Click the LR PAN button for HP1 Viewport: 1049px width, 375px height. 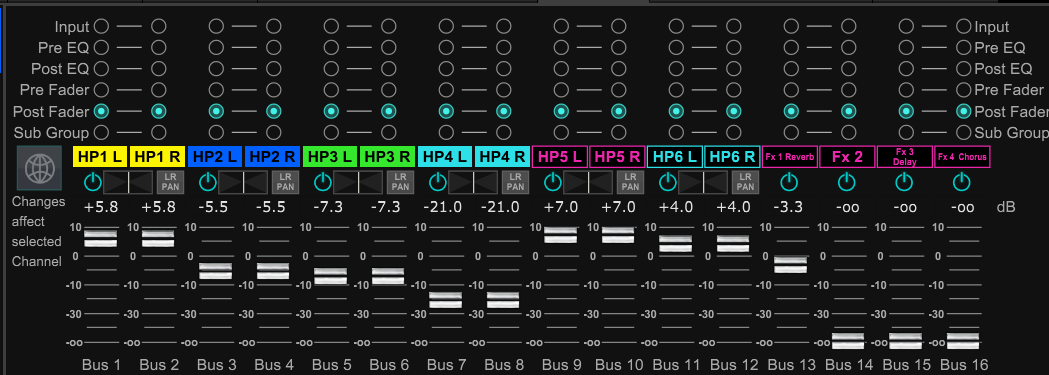(x=171, y=182)
